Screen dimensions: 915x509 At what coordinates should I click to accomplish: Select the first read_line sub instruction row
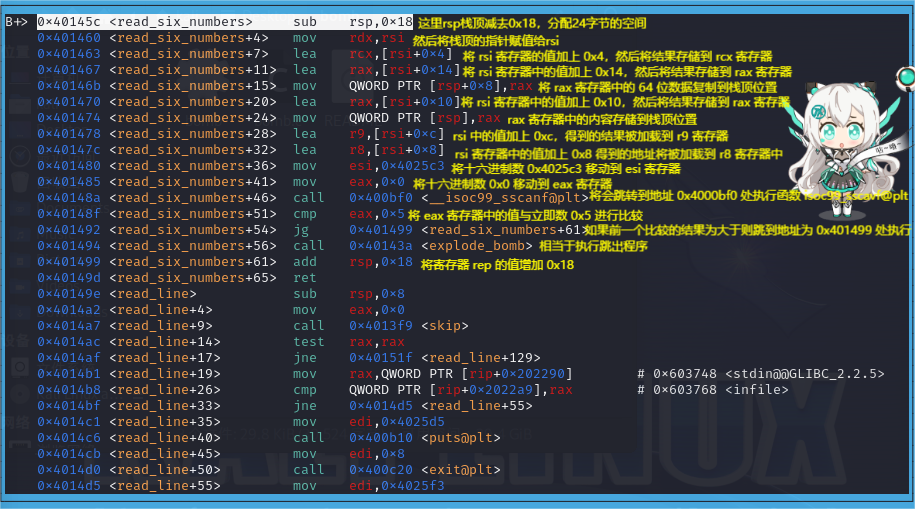[x=180, y=293]
